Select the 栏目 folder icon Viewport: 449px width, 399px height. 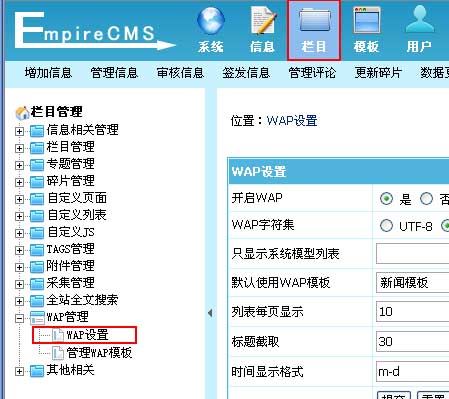click(x=314, y=21)
